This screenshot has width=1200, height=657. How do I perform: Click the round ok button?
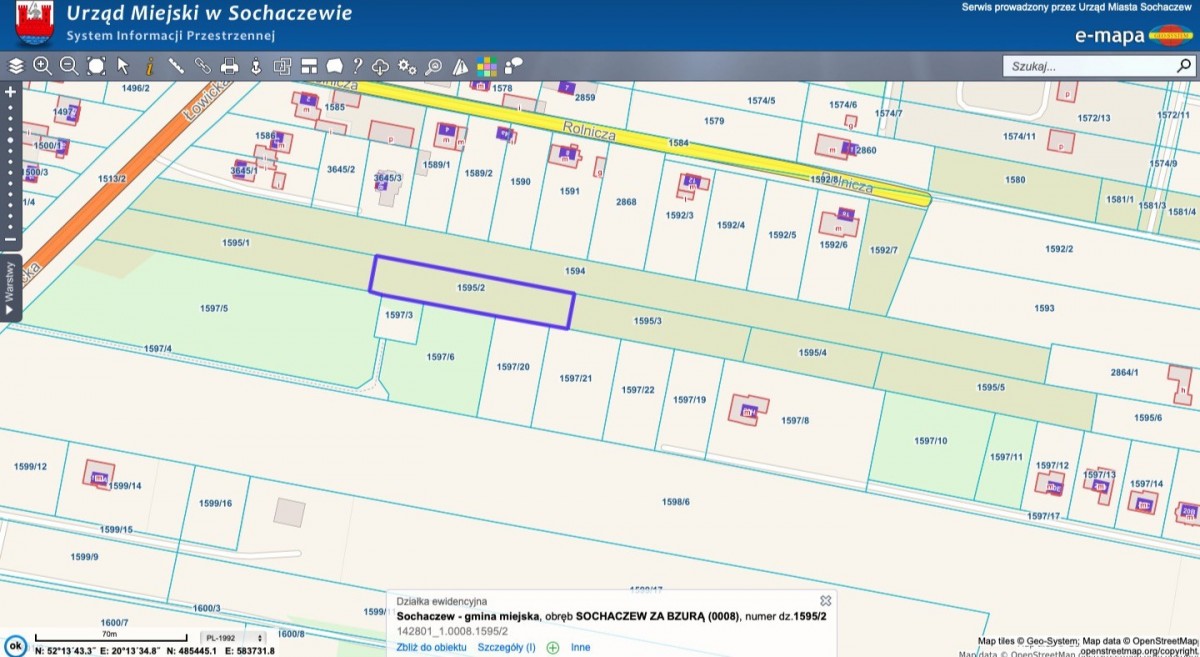coord(14,645)
